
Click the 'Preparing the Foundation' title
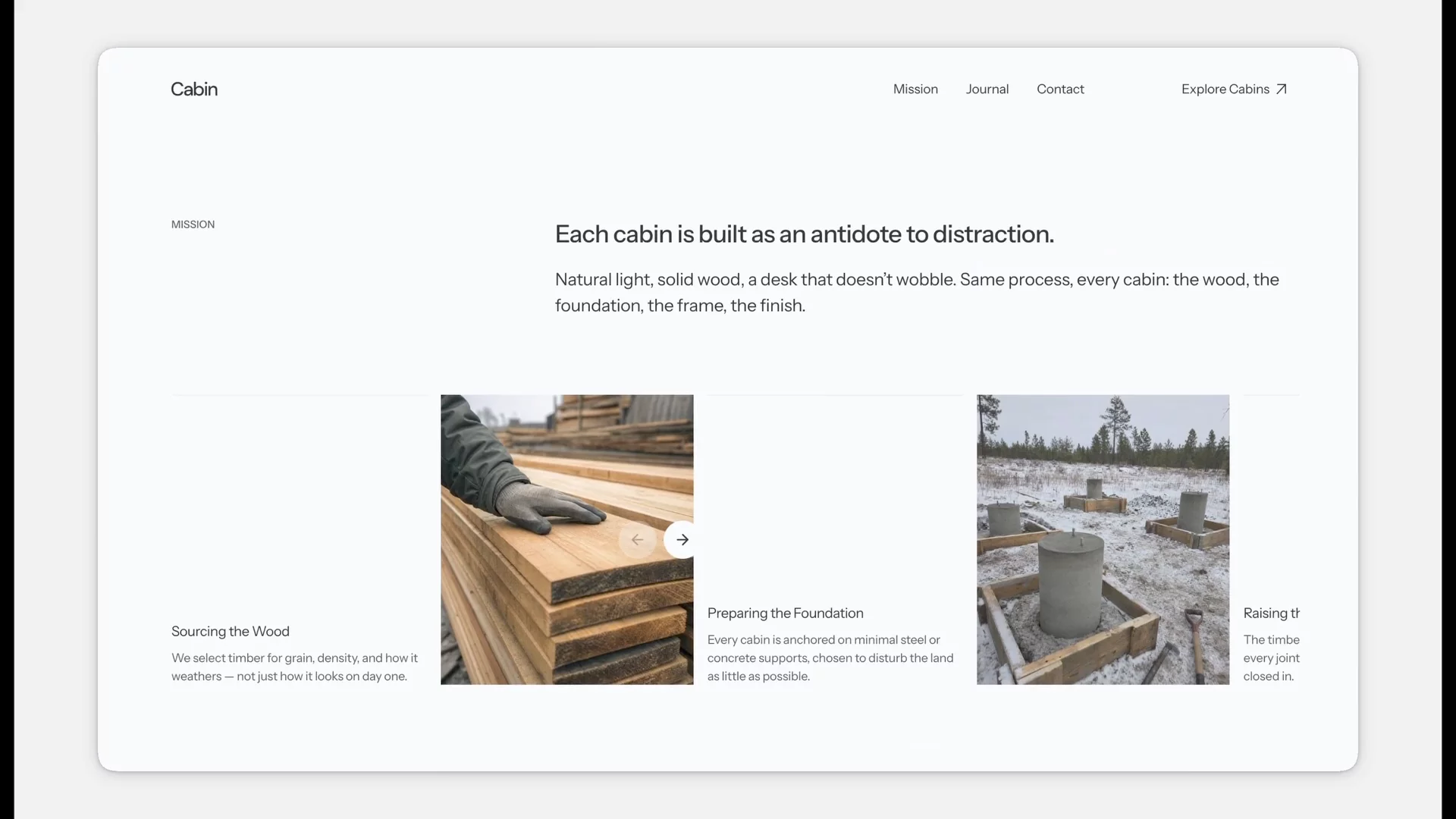[x=785, y=613]
